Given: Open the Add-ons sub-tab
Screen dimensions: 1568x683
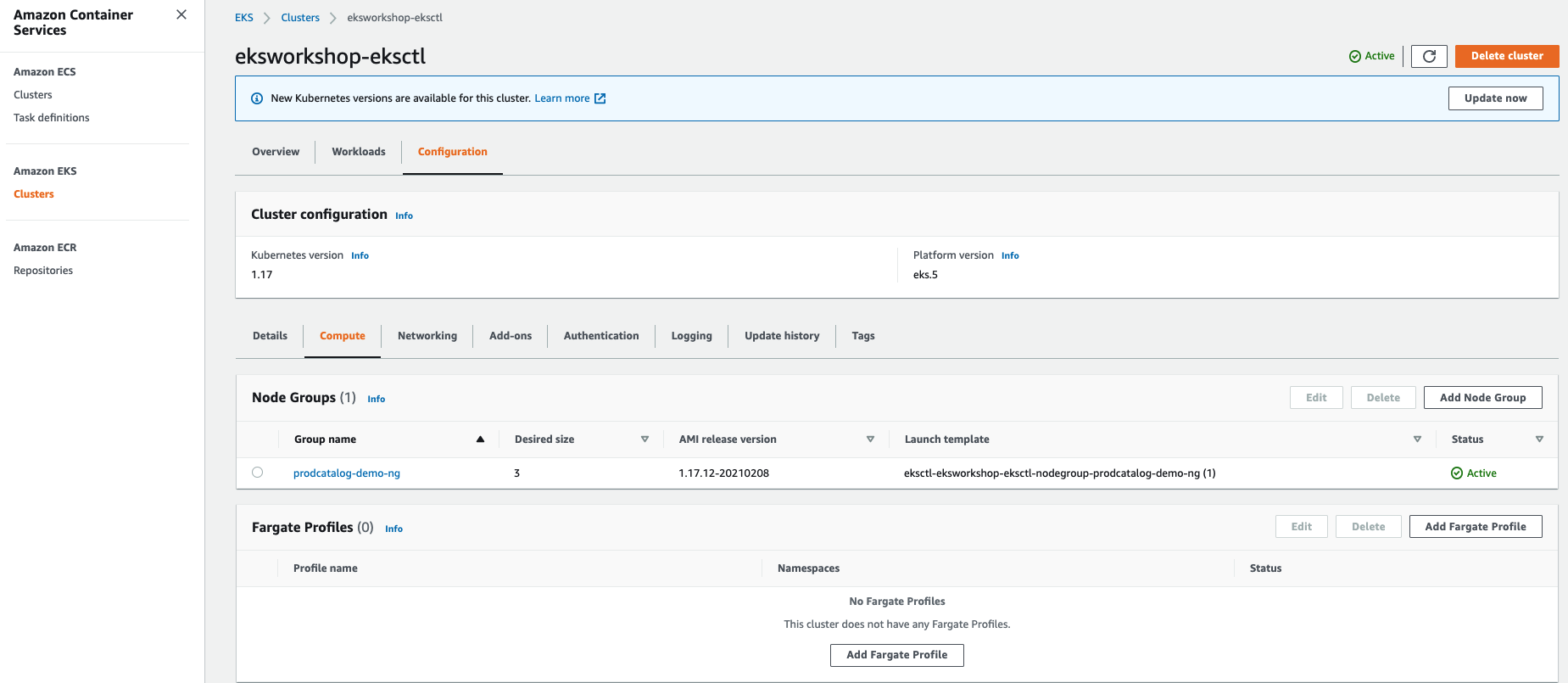Looking at the screenshot, I should (x=511, y=336).
